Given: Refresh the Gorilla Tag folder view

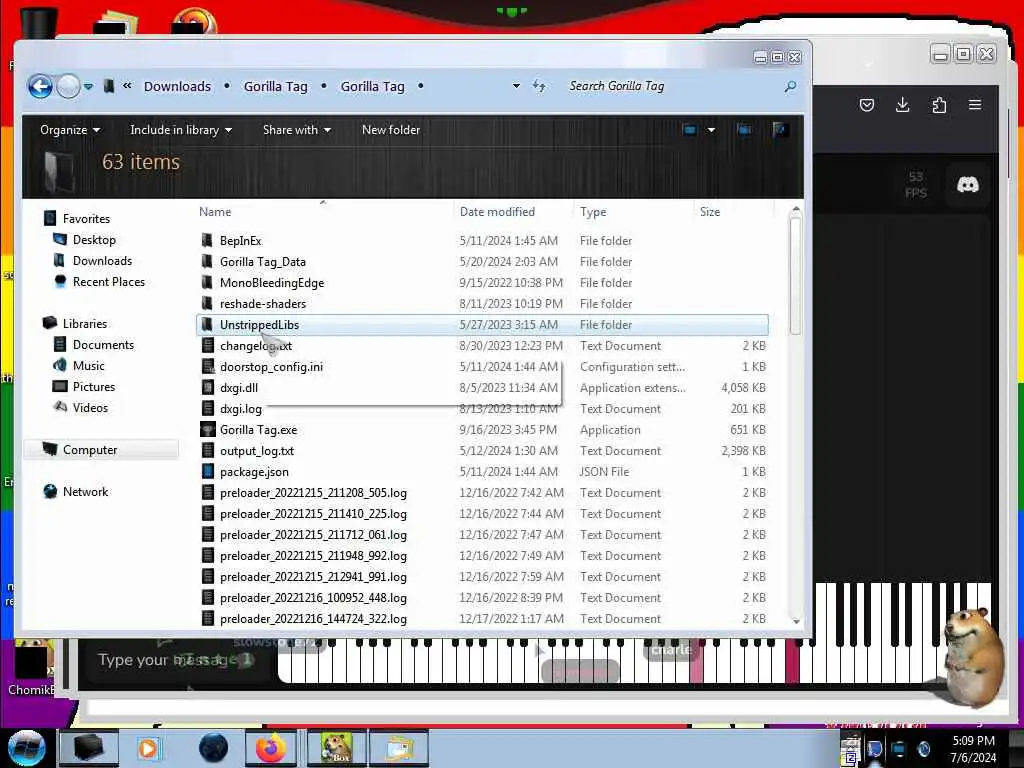Looking at the screenshot, I should (x=539, y=86).
